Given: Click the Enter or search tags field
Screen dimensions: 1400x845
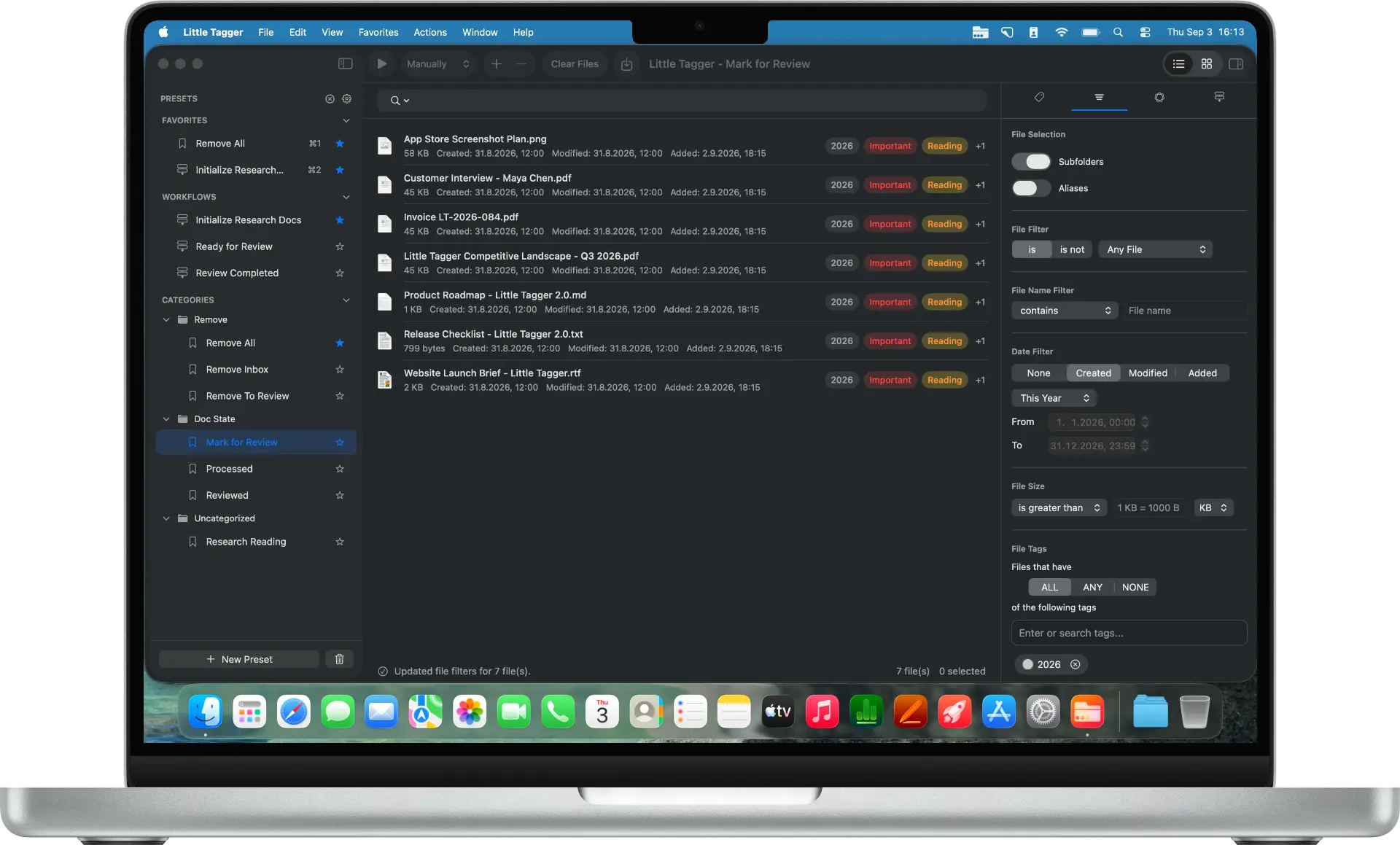Looking at the screenshot, I should click(x=1129, y=633).
